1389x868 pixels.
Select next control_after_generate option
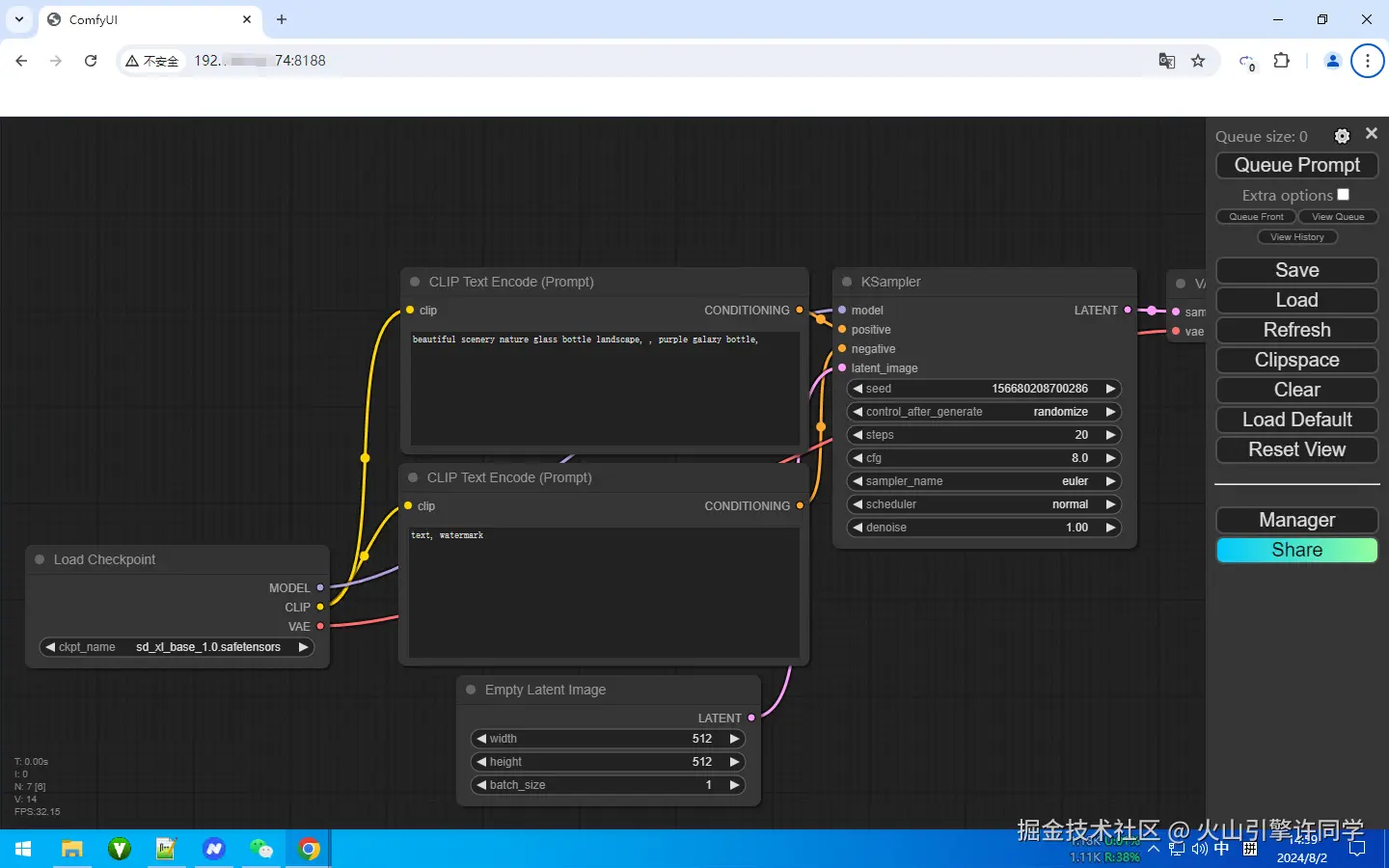(x=1110, y=412)
